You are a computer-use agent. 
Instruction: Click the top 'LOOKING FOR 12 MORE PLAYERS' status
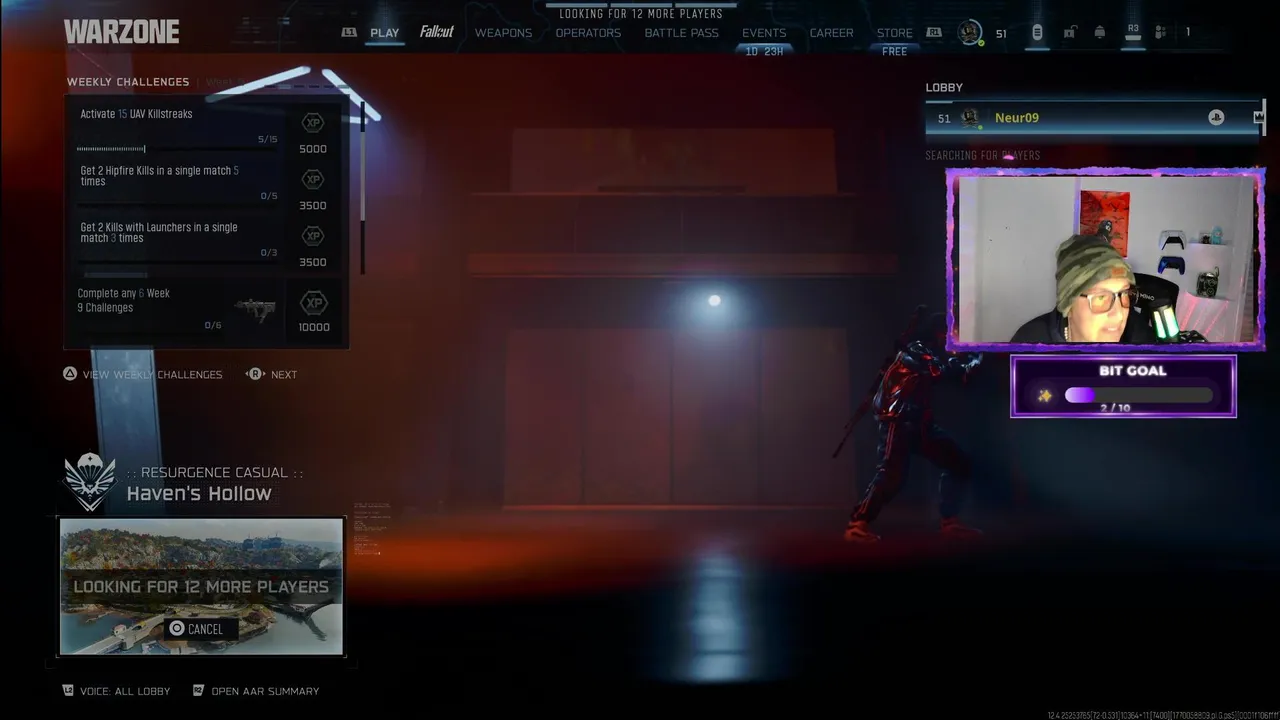(x=641, y=14)
